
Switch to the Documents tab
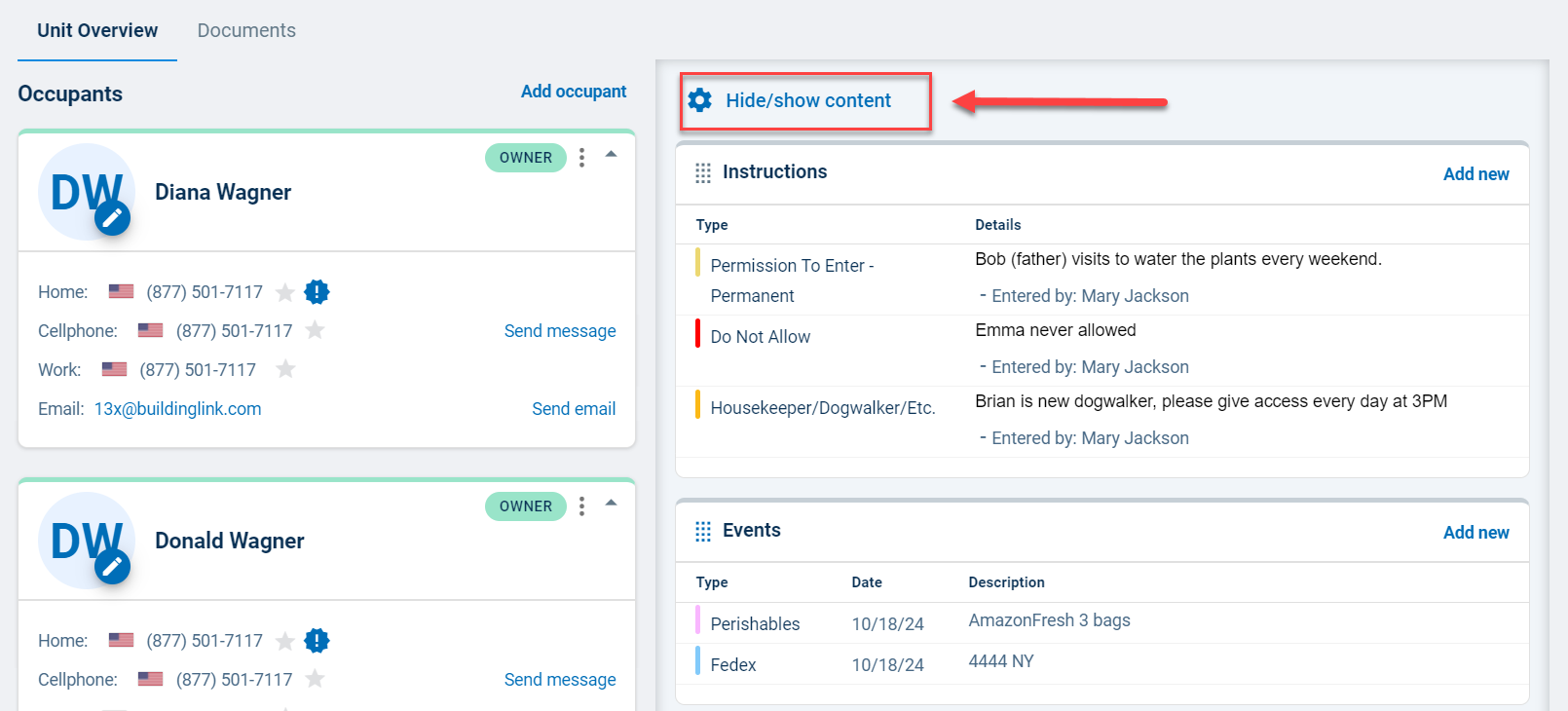[x=246, y=30]
